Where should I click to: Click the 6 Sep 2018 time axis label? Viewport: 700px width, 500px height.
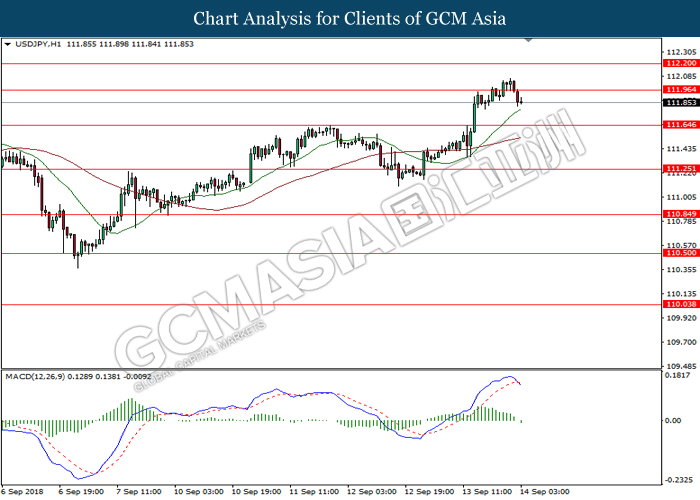[23, 492]
